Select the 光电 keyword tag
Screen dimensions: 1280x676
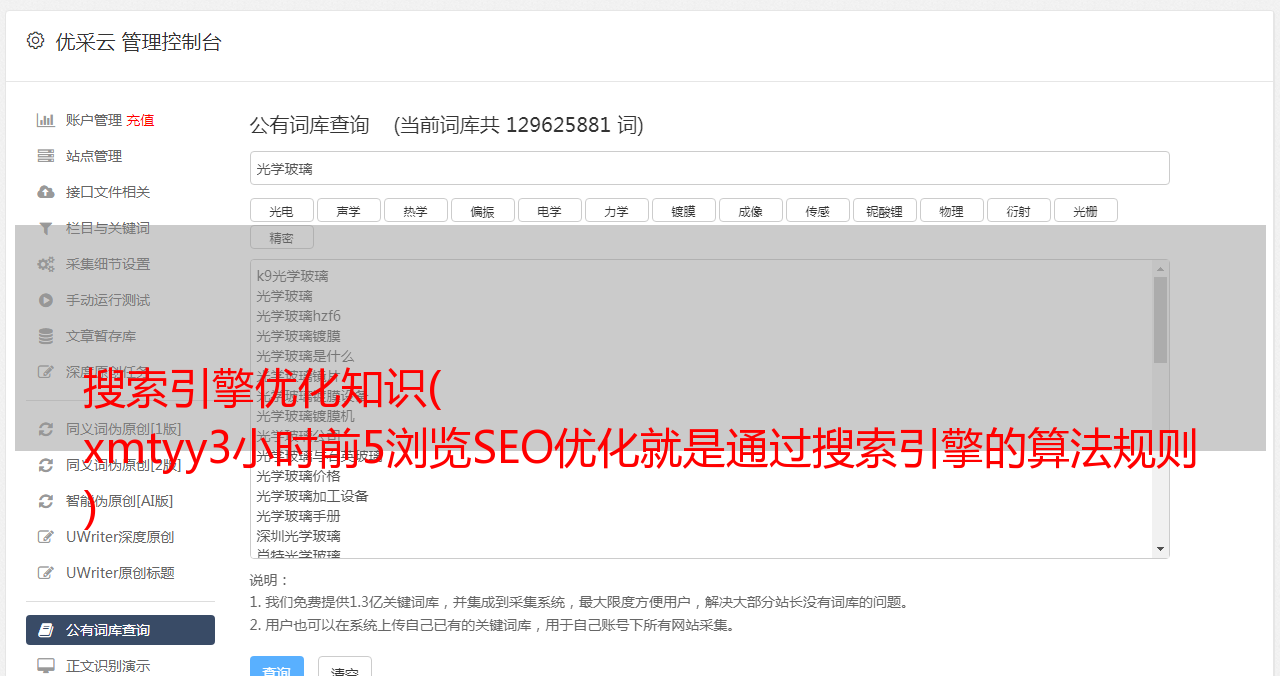(x=282, y=210)
